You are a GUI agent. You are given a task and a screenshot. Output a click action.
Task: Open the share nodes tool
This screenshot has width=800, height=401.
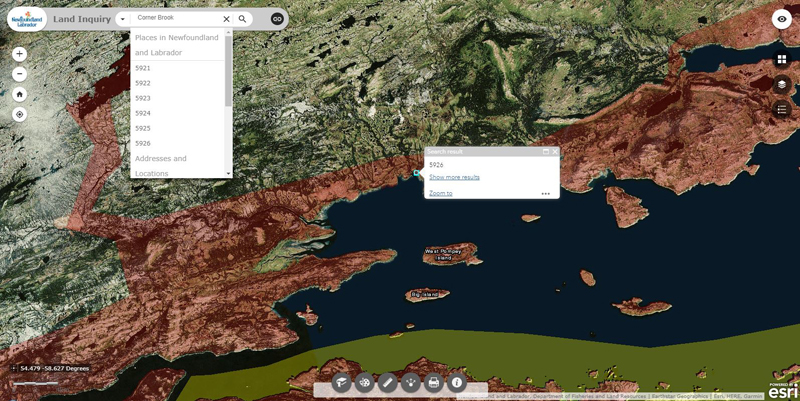(x=411, y=382)
